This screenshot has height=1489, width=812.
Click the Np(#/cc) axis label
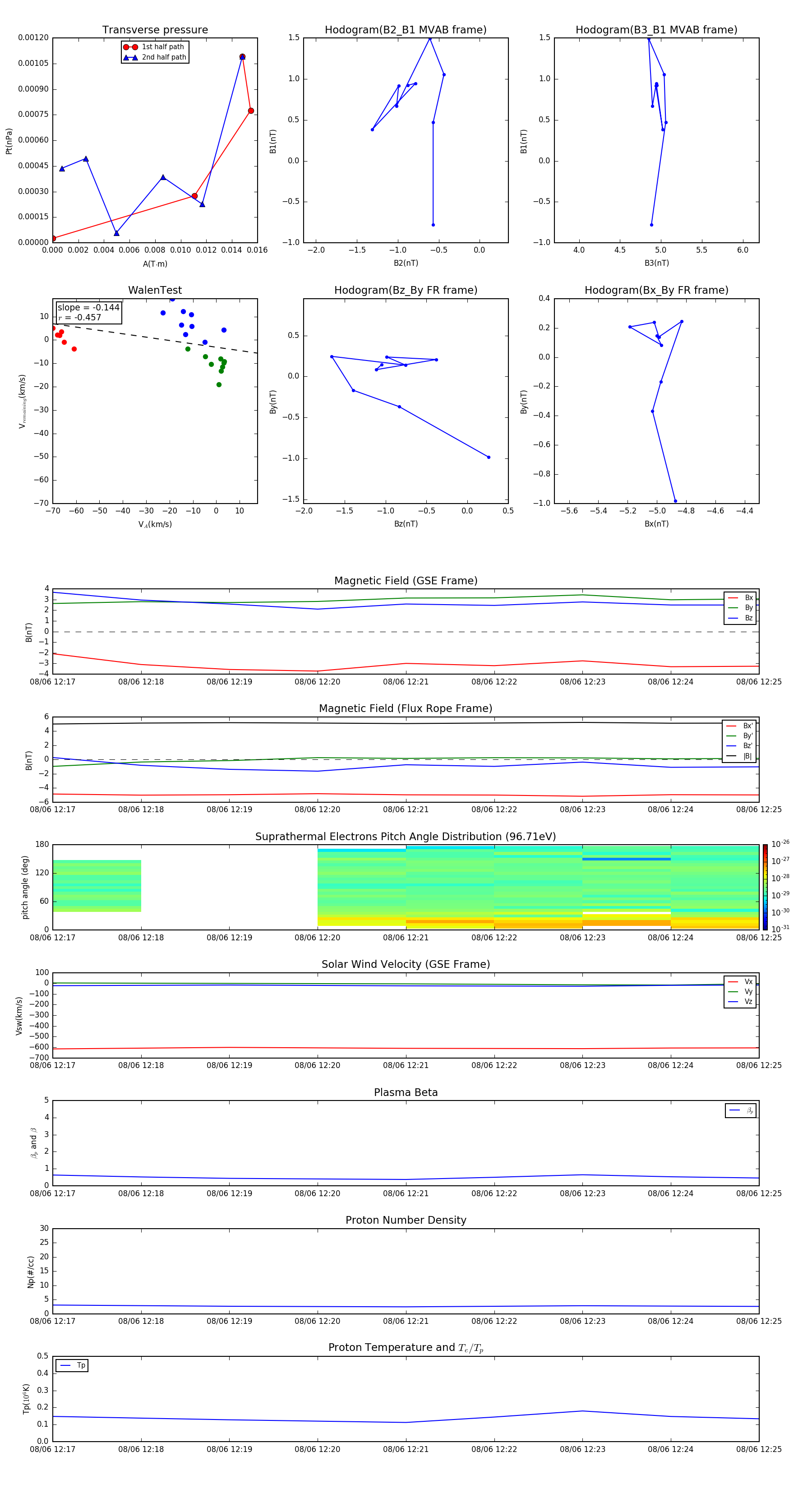(31, 1272)
